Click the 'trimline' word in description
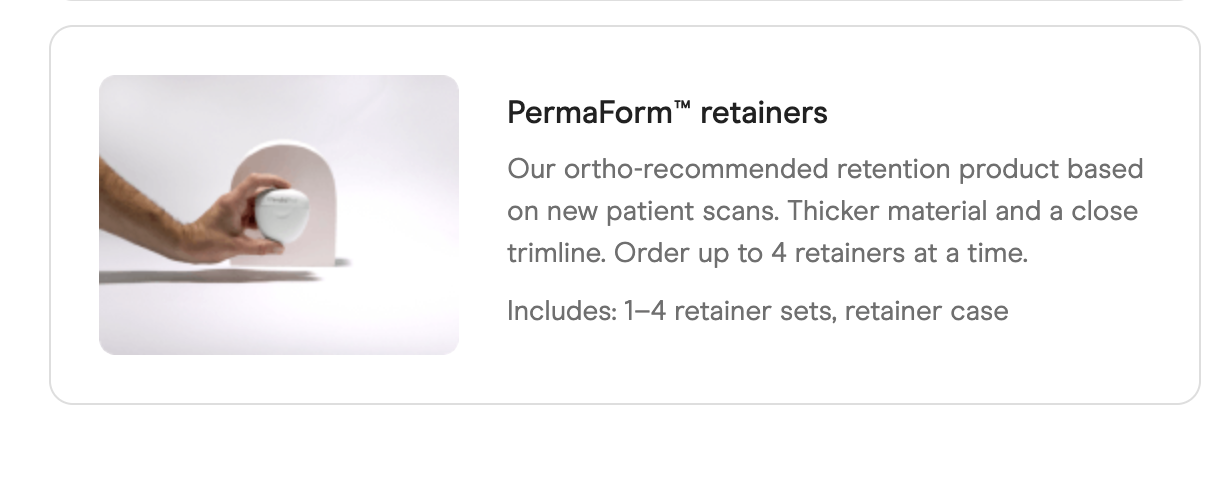 (556, 253)
